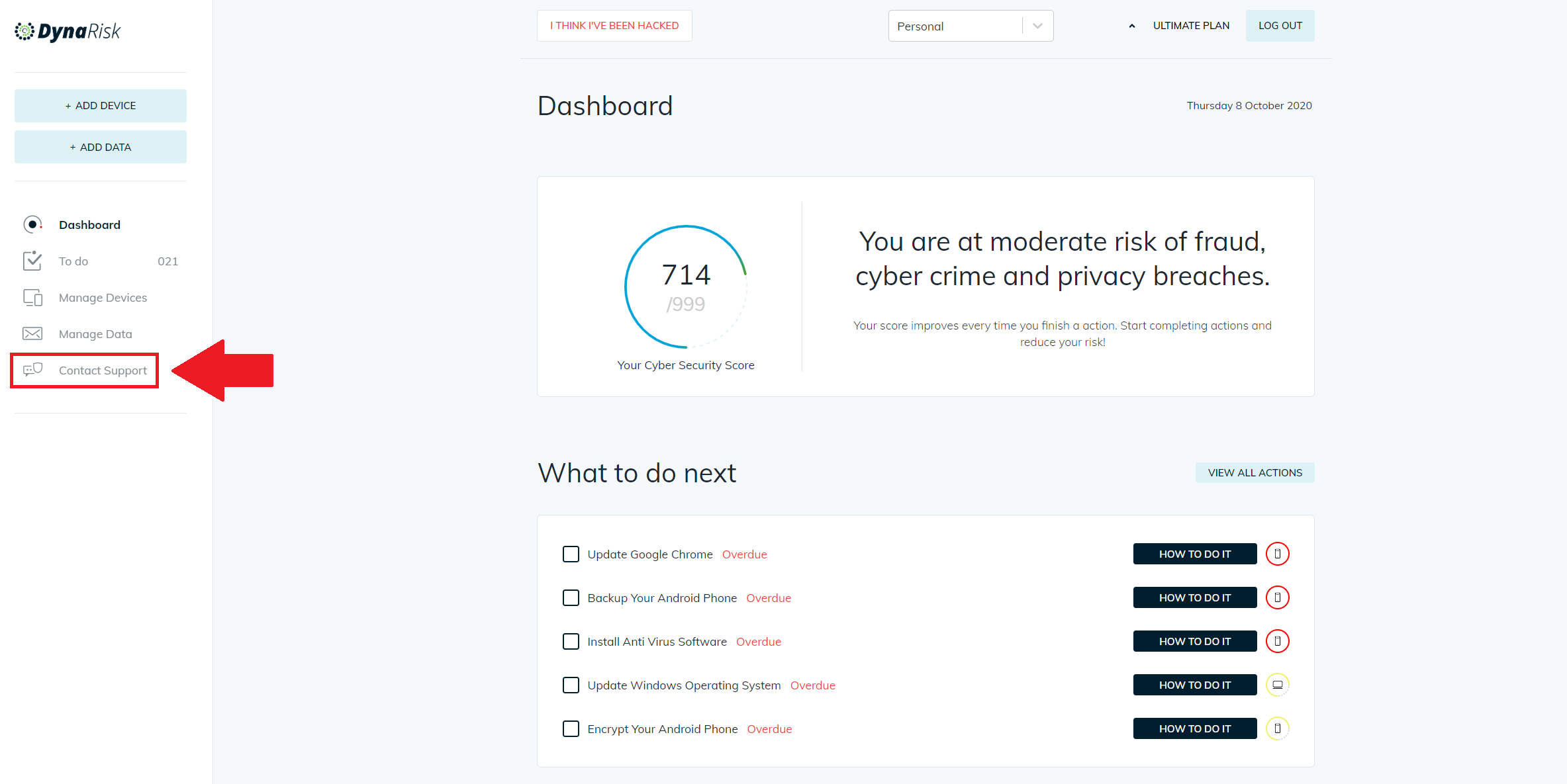Image resolution: width=1567 pixels, height=784 pixels.
Task: Click VIEW ALL ACTIONS button
Action: [x=1255, y=472]
